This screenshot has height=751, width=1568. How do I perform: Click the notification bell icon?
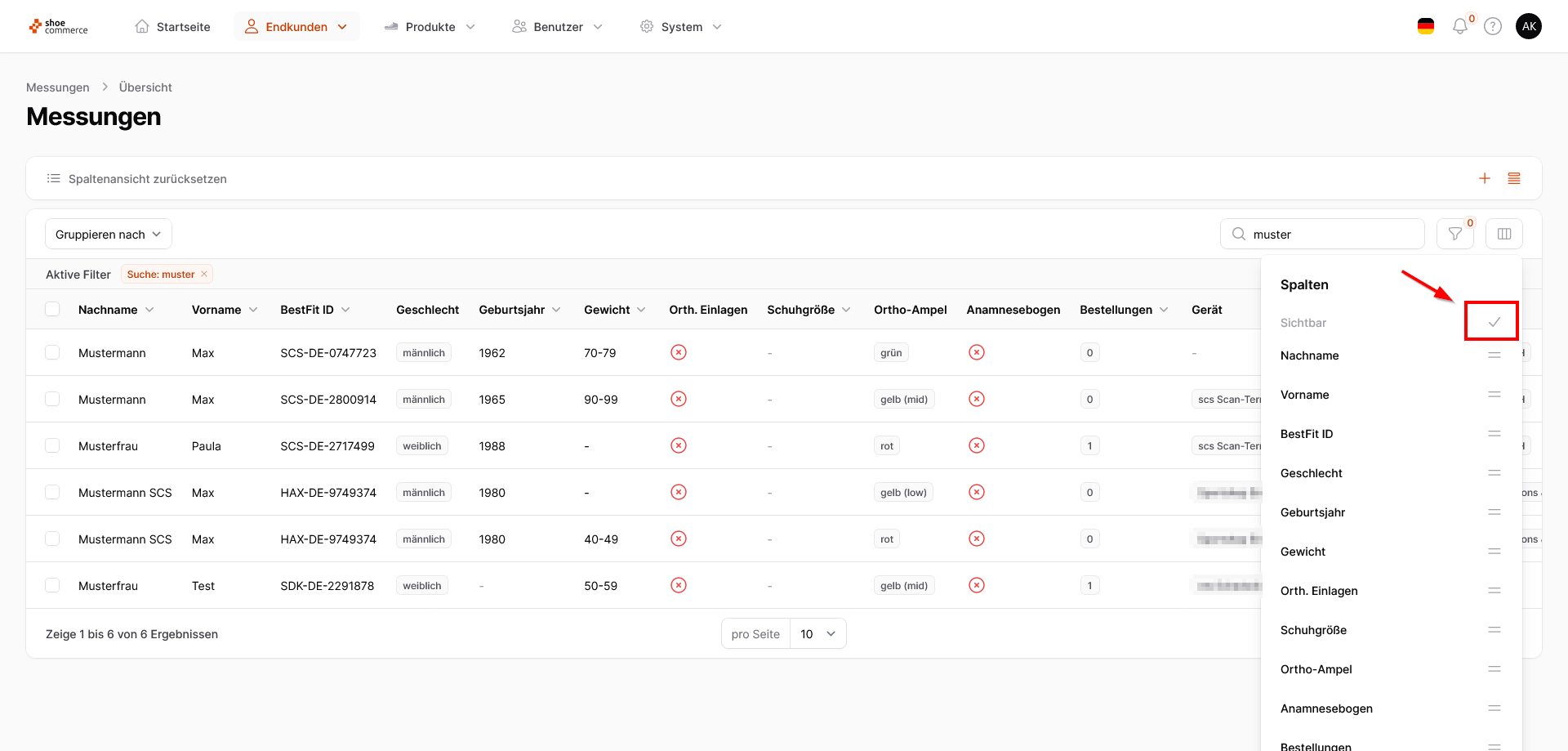point(1459,27)
